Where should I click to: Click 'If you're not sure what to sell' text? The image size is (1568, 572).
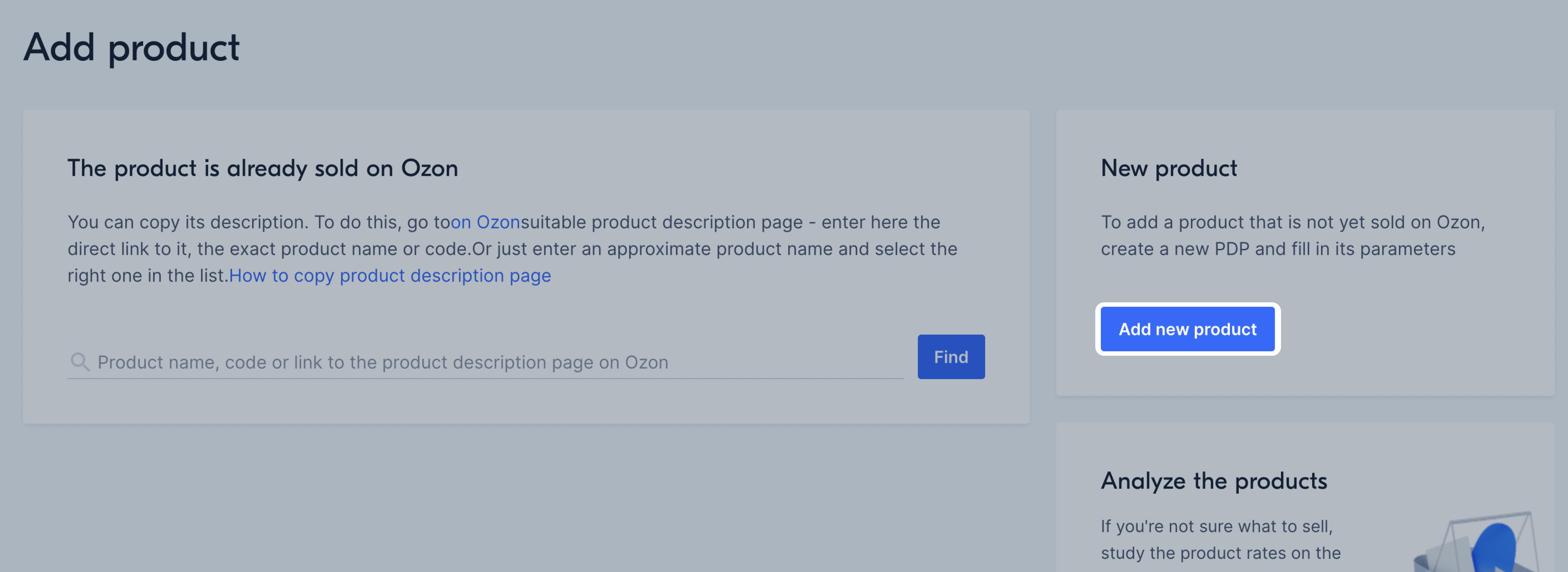pyautogui.click(x=1216, y=526)
